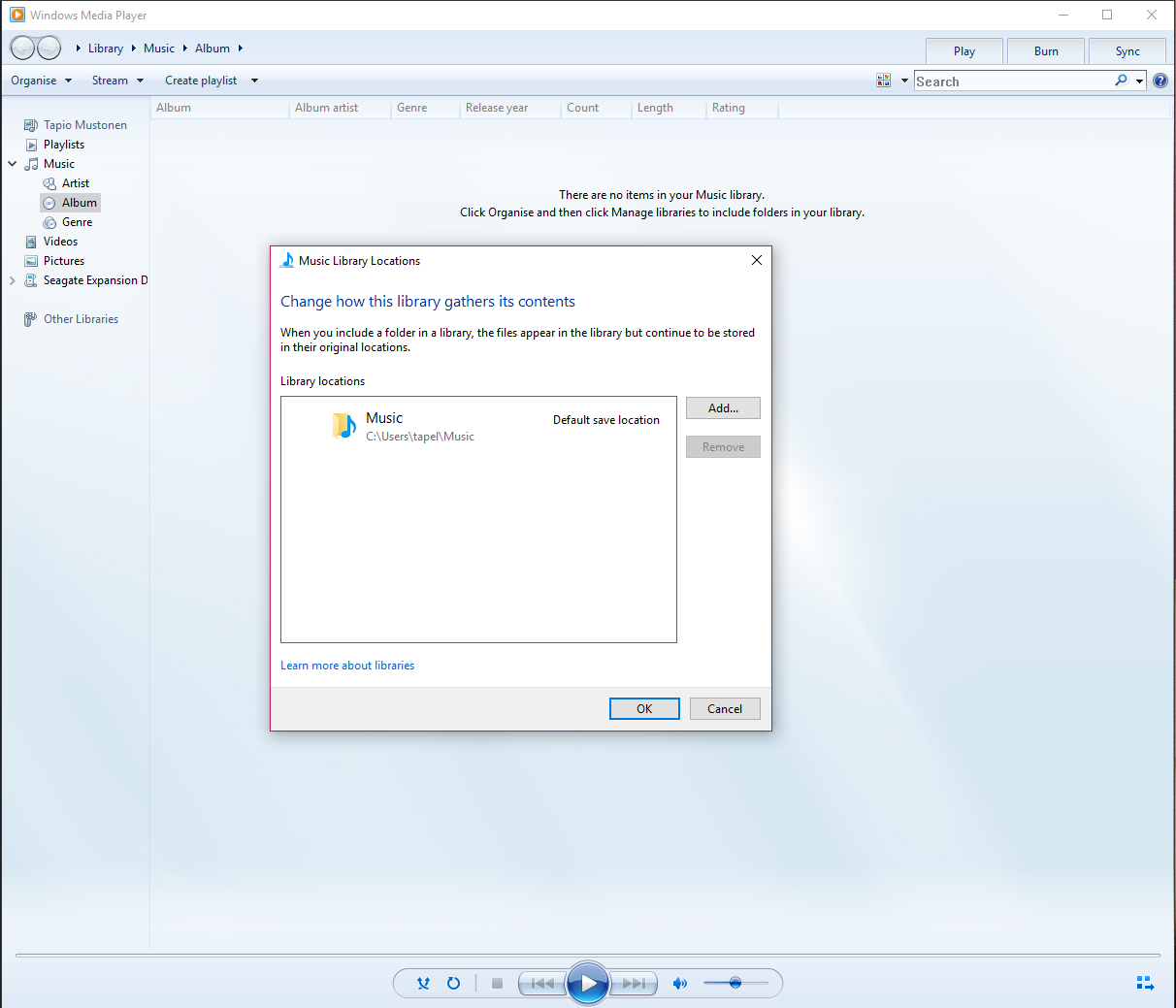This screenshot has height=1008, width=1176.
Task: Click the back navigation arrow
Action: [22, 48]
